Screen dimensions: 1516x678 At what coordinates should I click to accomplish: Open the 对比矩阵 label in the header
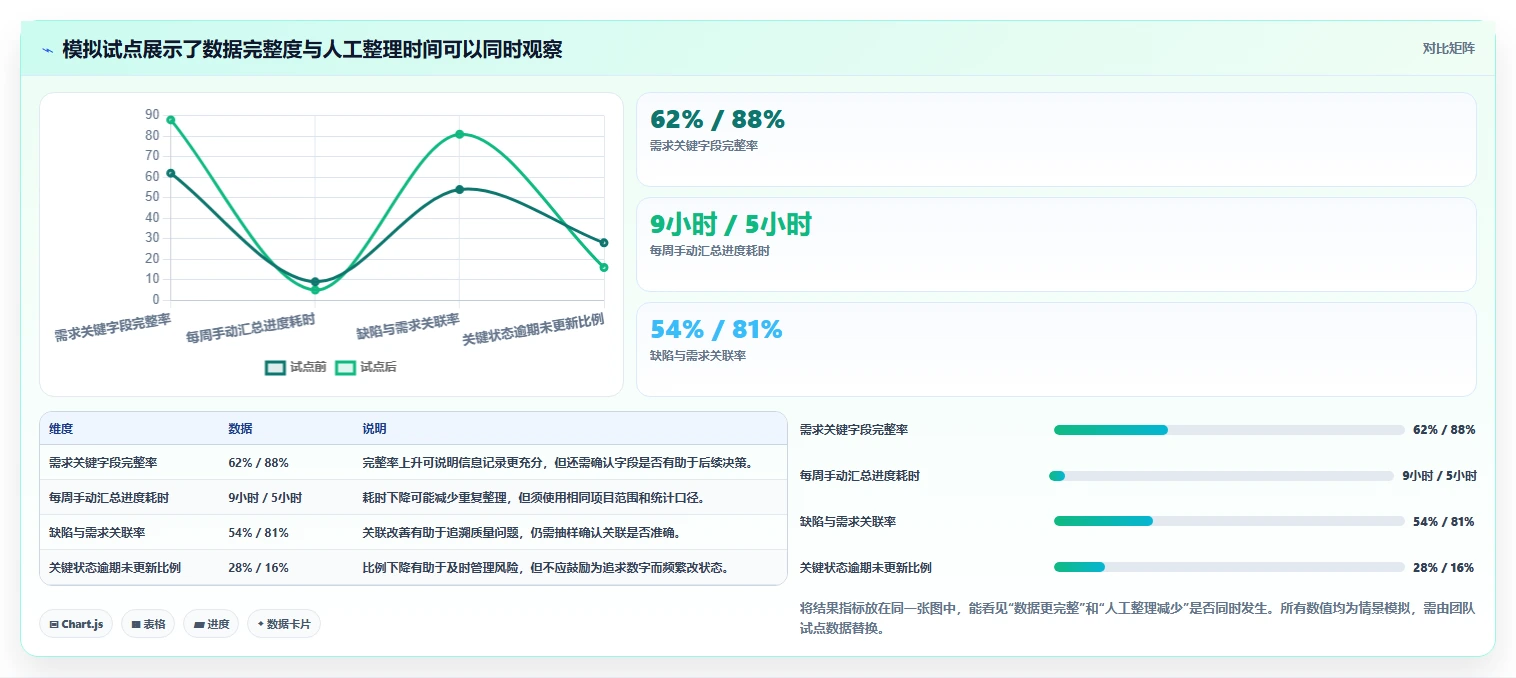coord(1448,48)
